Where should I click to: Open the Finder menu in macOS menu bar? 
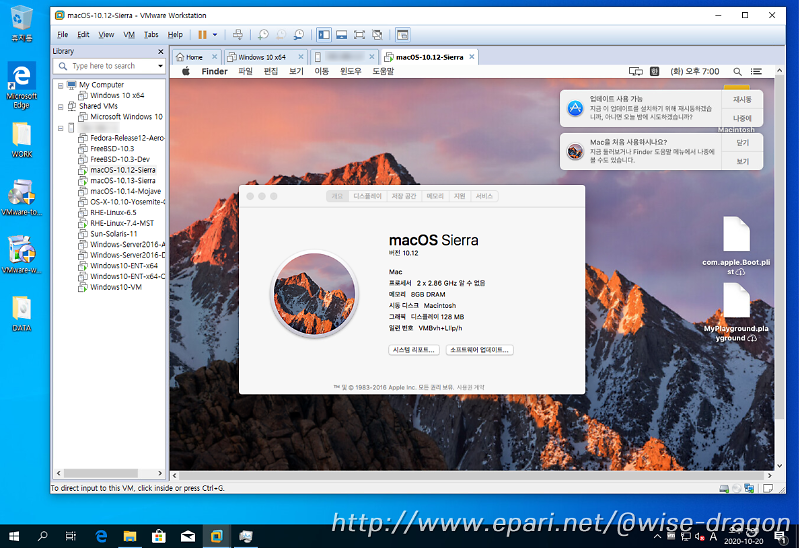pyautogui.click(x=214, y=71)
